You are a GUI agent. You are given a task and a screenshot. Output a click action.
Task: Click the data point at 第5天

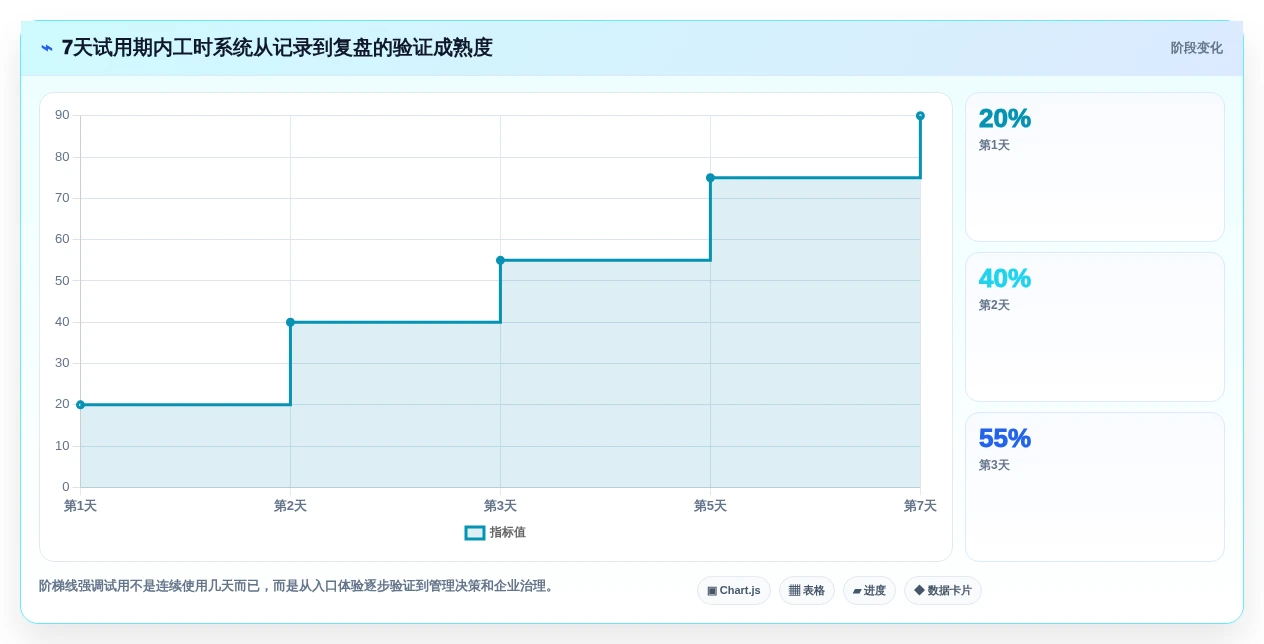pos(710,178)
